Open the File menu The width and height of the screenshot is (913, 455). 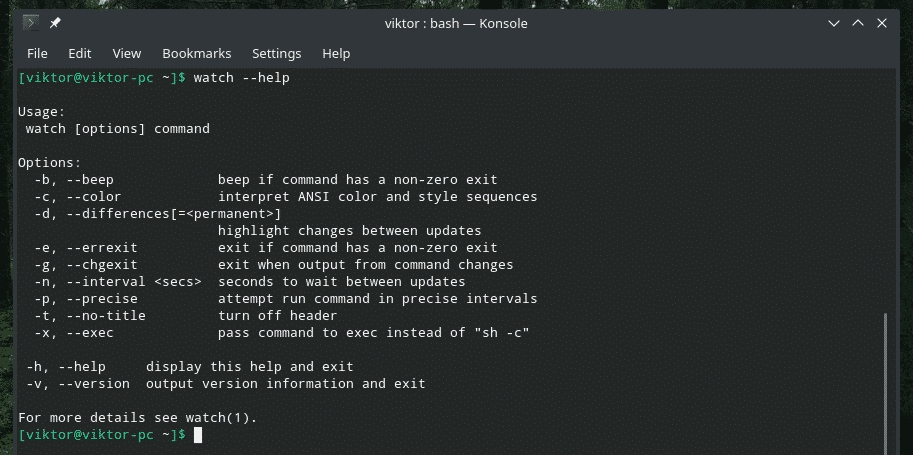(37, 53)
